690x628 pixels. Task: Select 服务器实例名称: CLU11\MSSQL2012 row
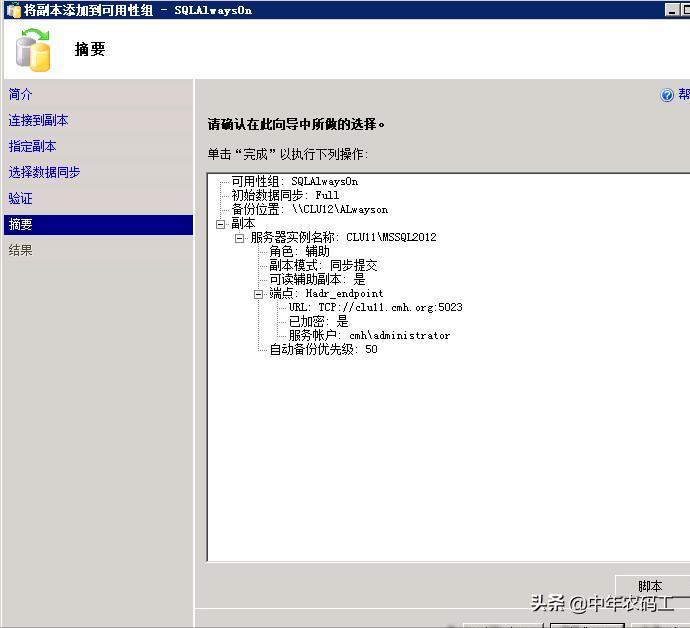point(343,237)
